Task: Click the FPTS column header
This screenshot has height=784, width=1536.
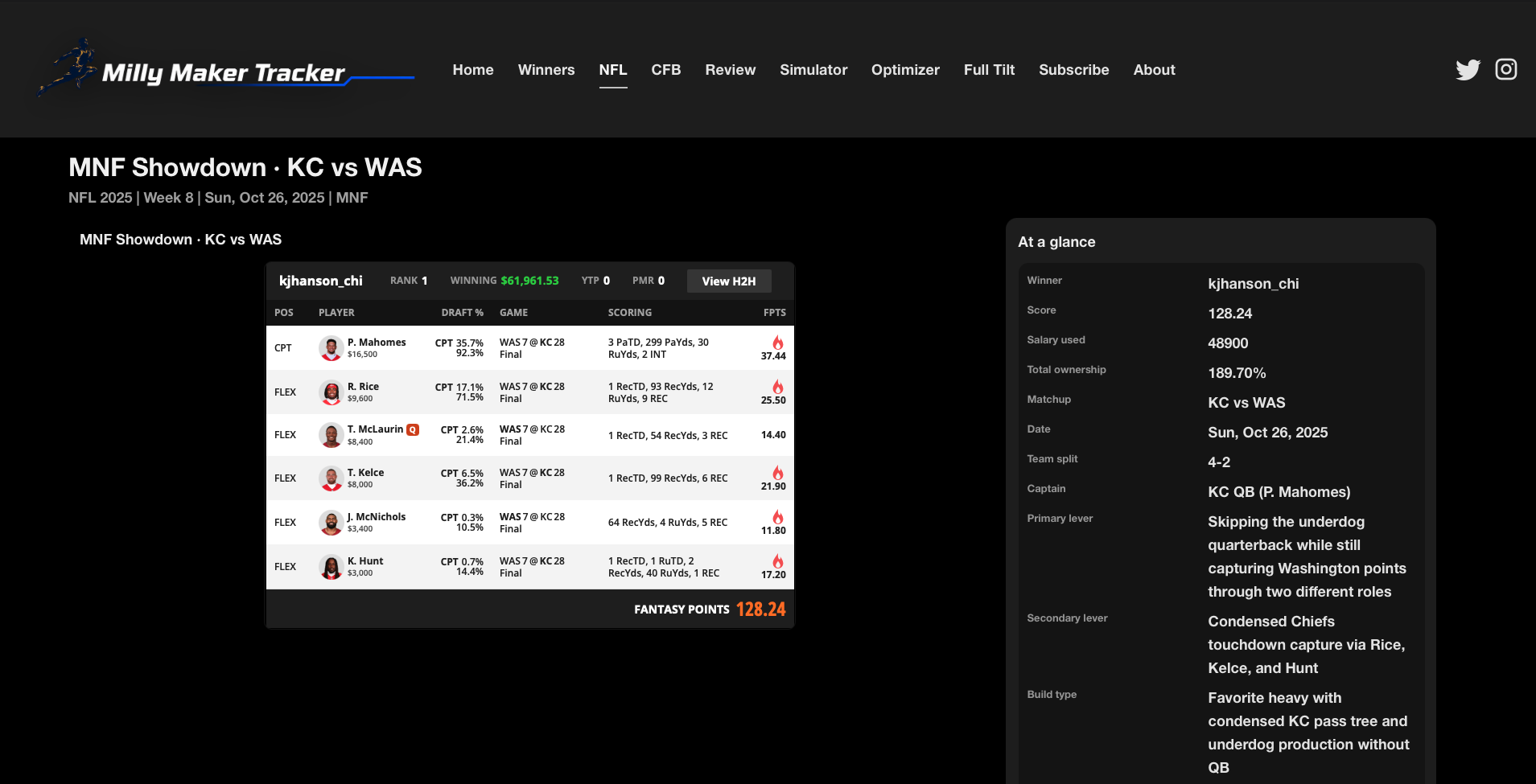Action: click(x=775, y=312)
